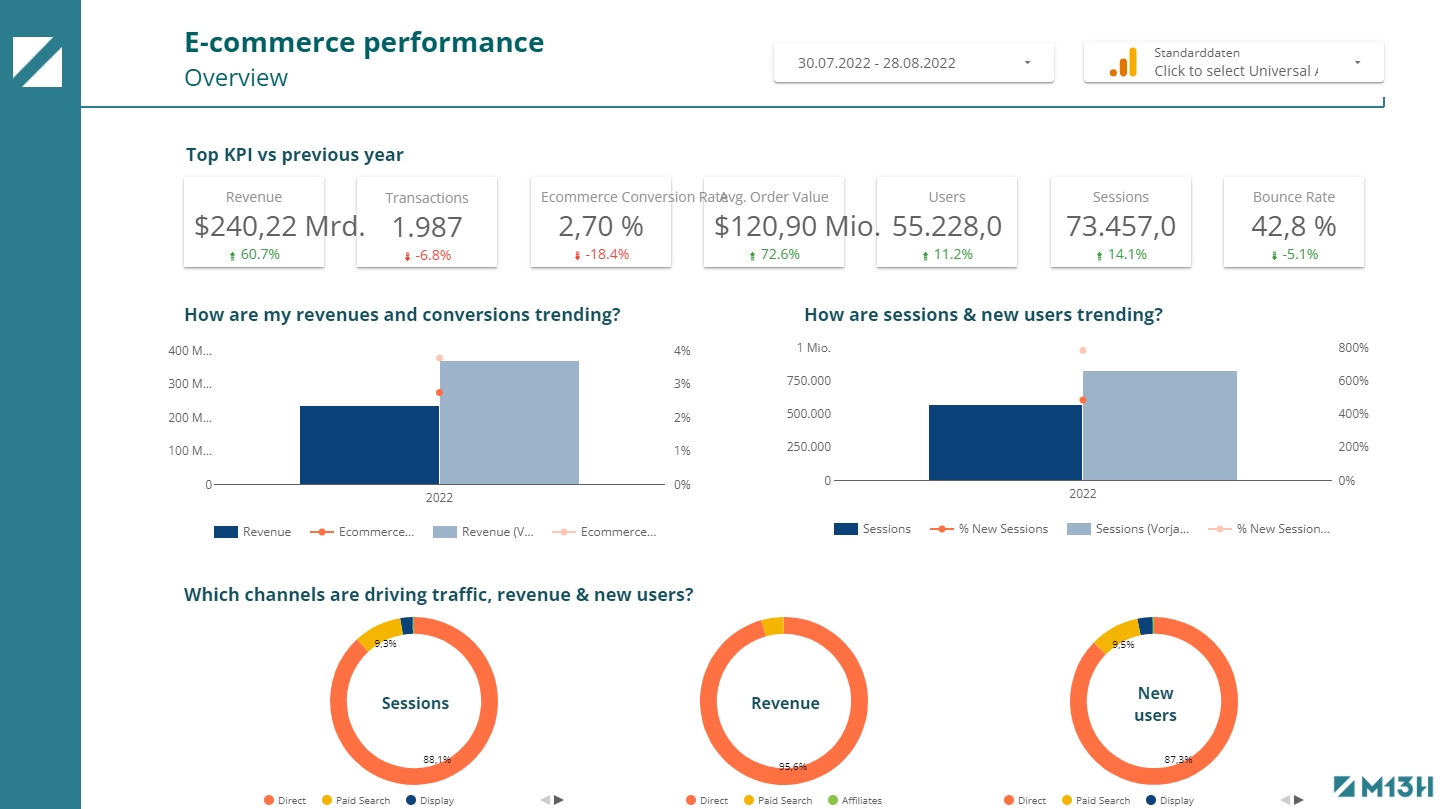Click the Google Analytics bar chart icon

click(1123, 63)
